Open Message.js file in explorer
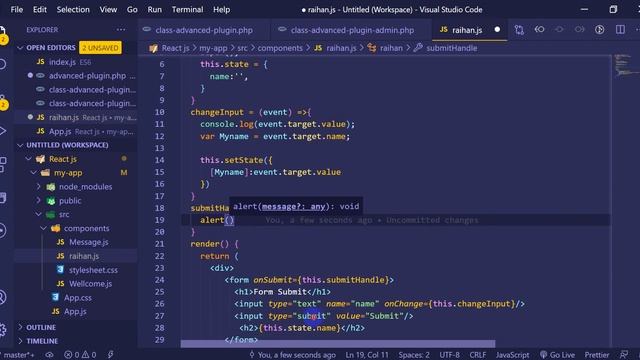The image size is (640, 360). click(76, 242)
